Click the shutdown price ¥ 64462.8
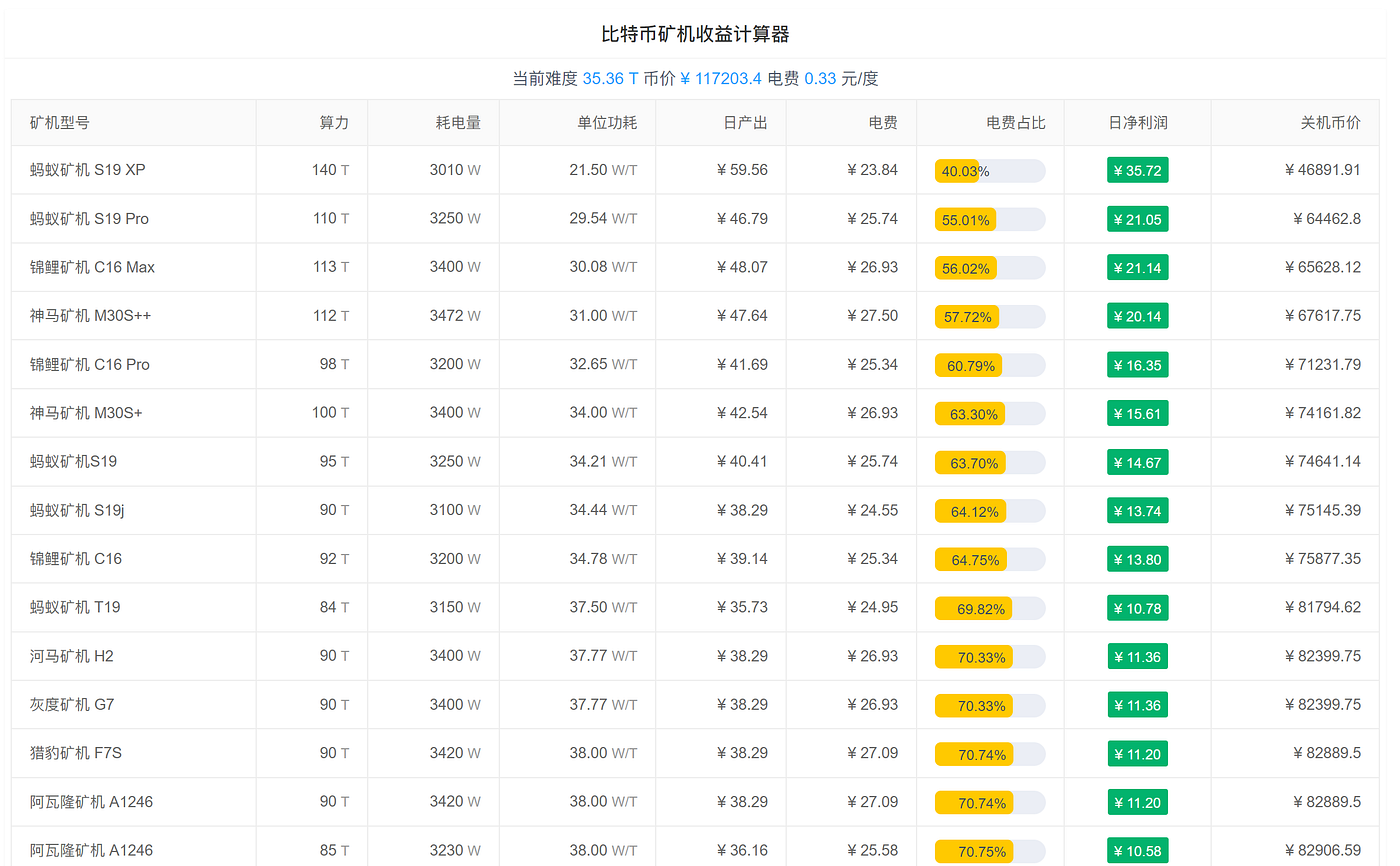The width and height of the screenshot is (1400, 866). 1326,219
